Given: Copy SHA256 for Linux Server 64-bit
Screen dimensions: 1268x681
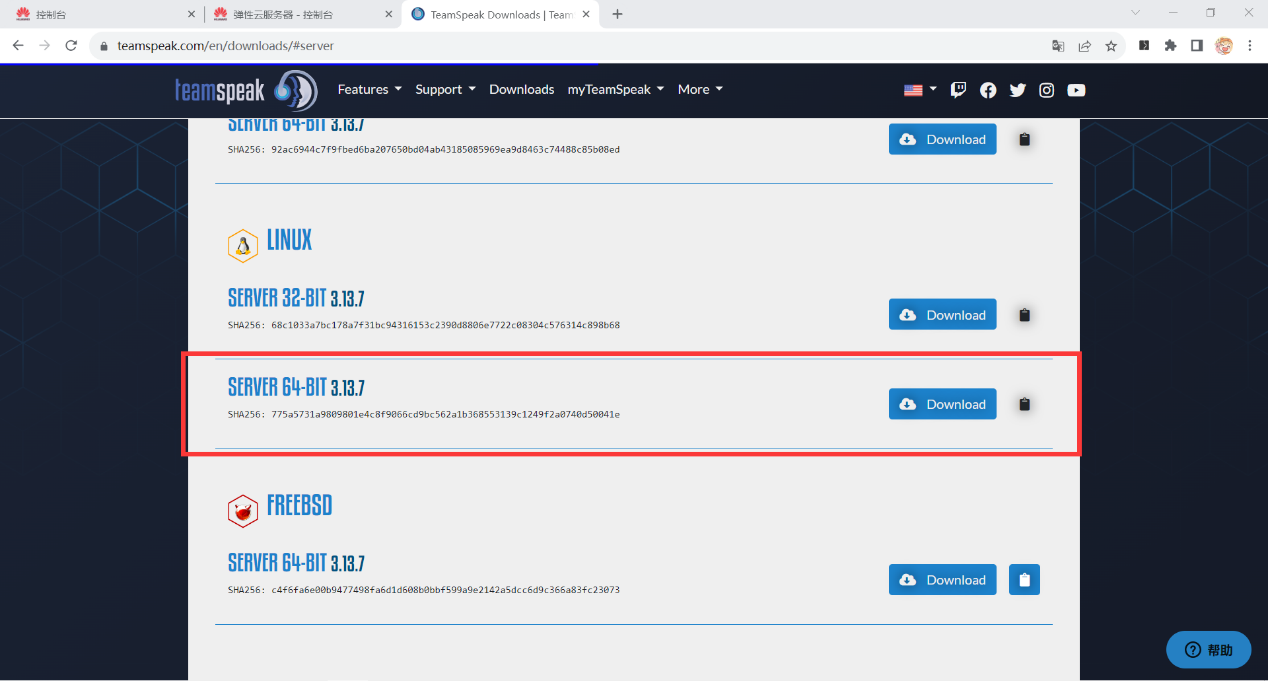Looking at the screenshot, I should click(1024, 404).
